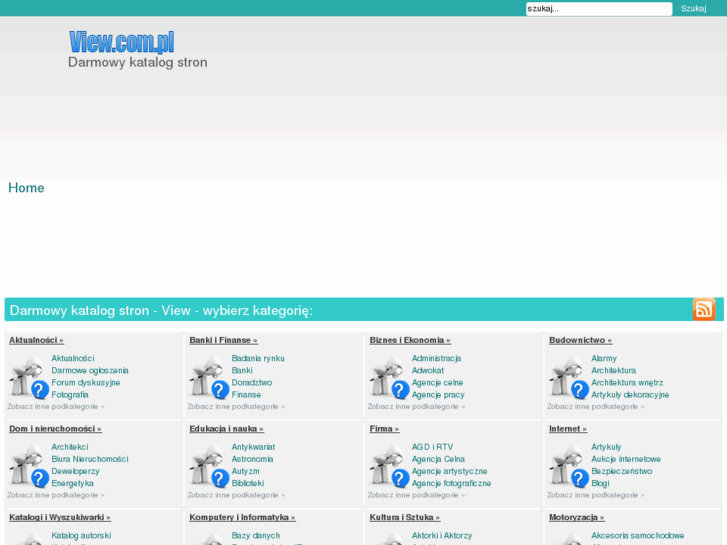Open the Akcesoria samochodowe subcategory

tap(638, 536)
